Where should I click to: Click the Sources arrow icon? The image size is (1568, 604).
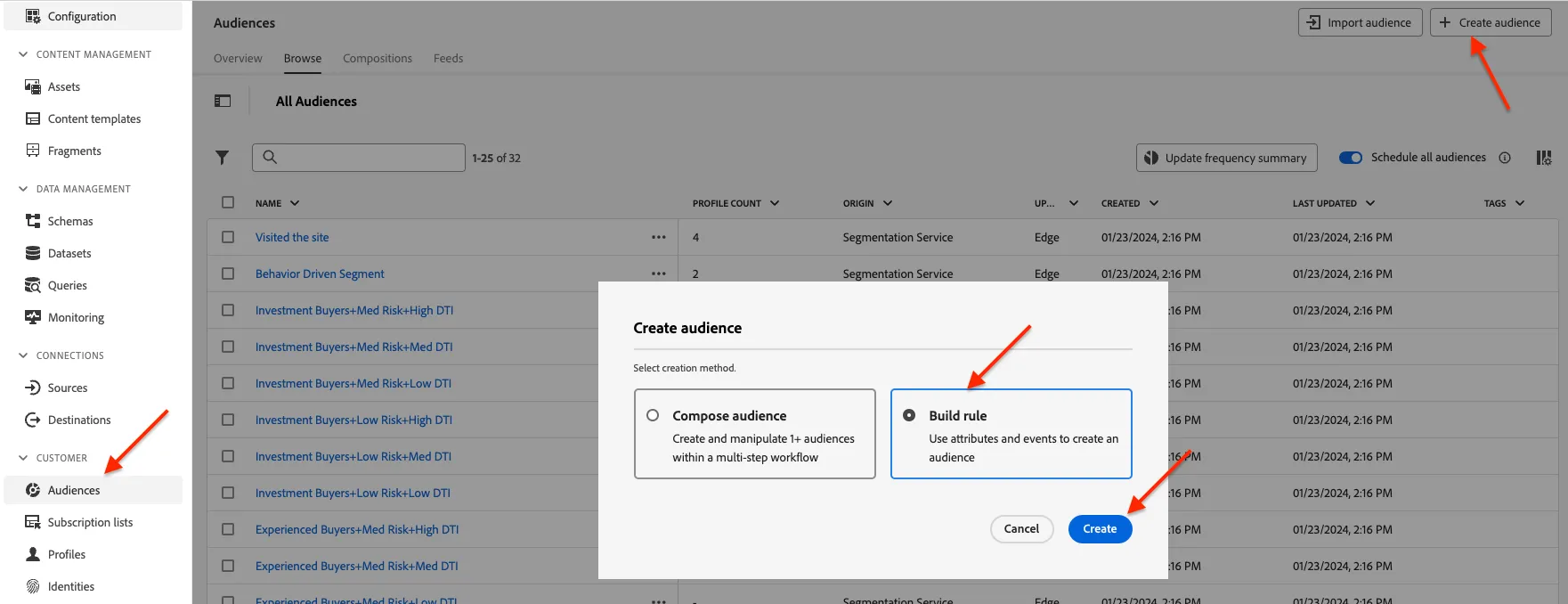tap(33, 388)
